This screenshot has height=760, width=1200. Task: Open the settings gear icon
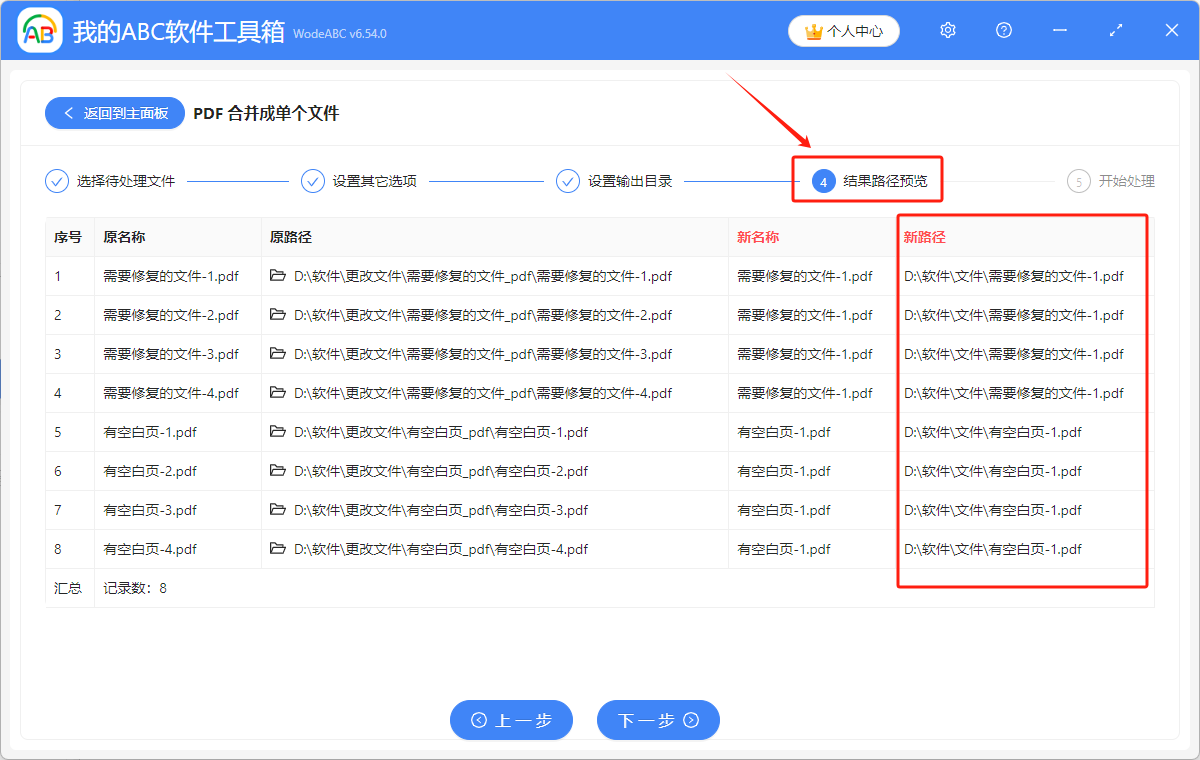click(x=947, y=30)
